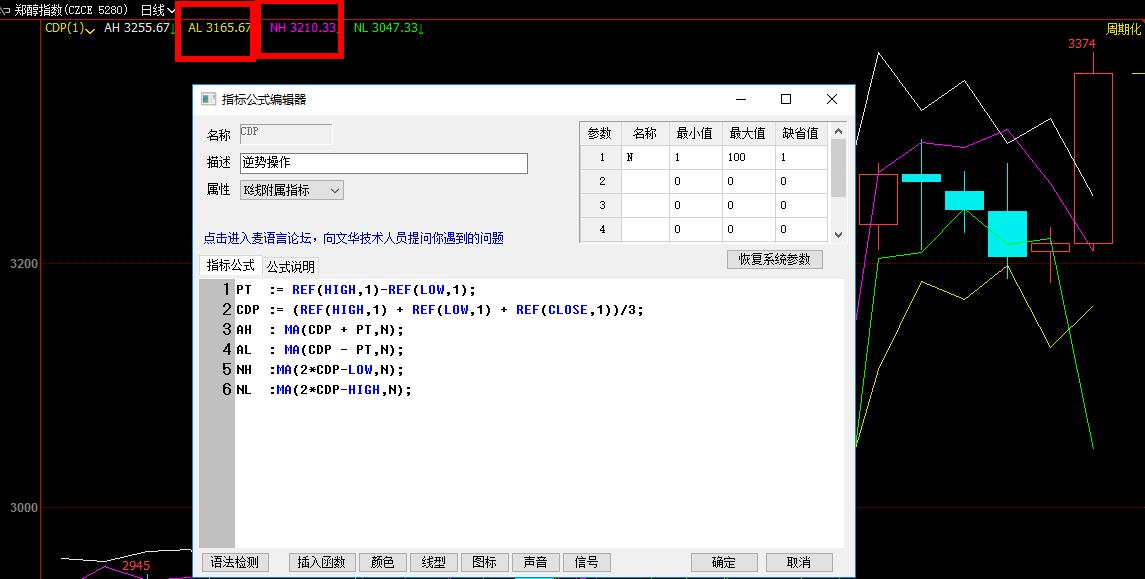The height and width of the screenshot is (579, 1145).
Task: Click formula line 6 NL expression
Action: point(323,390)
